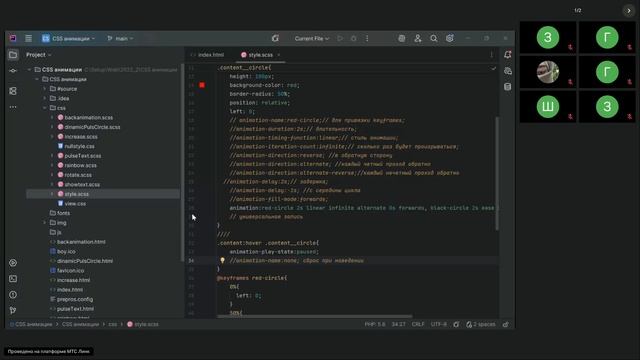The height and width of the screenshot is (360, 640).
Task: Open the Commit tool window
Action: pos(13,71)
